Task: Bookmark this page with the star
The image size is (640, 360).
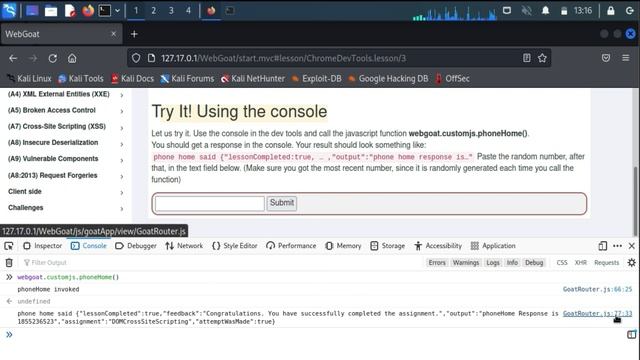Action: (x=542, y=58)
